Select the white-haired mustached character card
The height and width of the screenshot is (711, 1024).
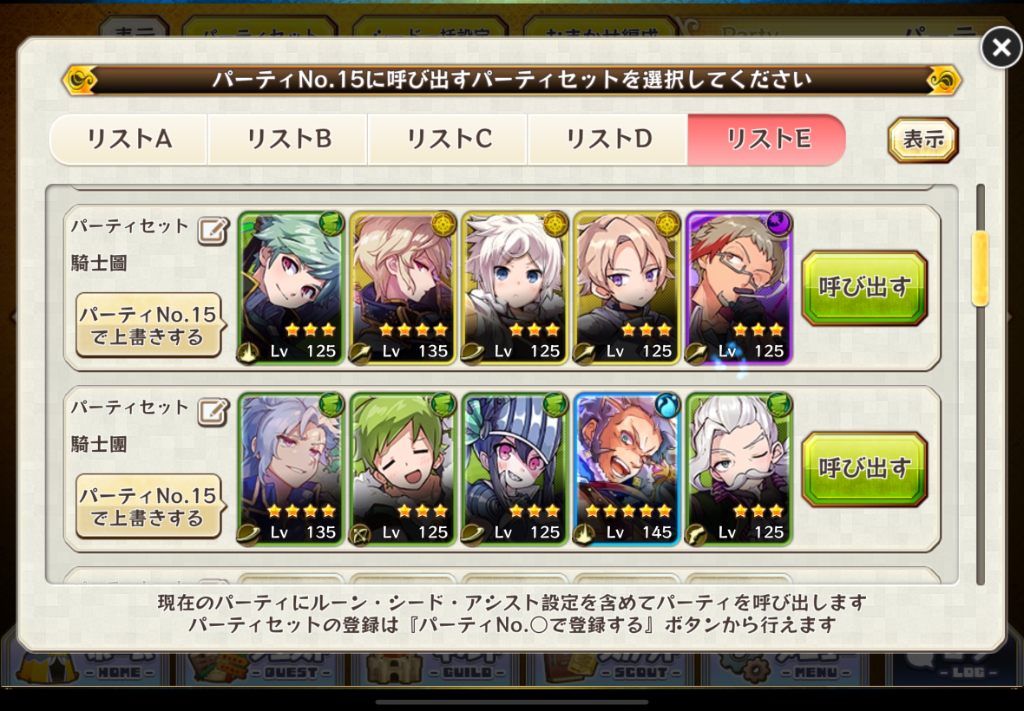coord(739,469)
